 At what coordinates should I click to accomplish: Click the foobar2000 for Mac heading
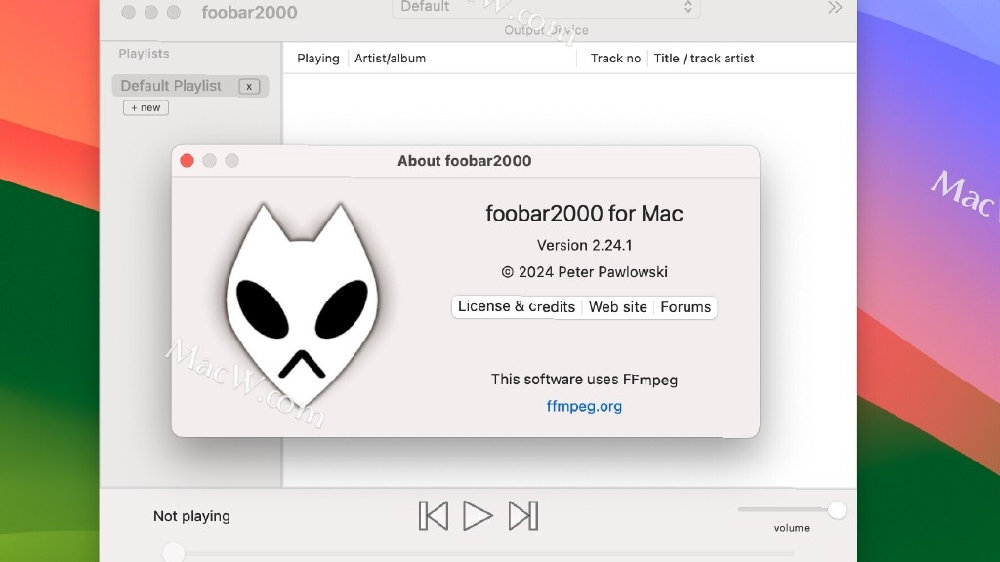[584, 213]
